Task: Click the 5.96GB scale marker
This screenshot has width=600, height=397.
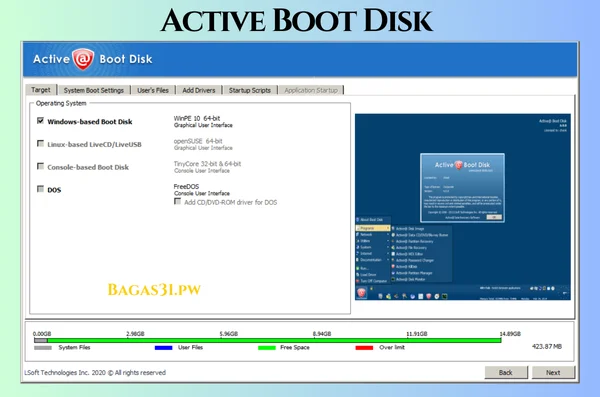Action: [x=228, y=334]
